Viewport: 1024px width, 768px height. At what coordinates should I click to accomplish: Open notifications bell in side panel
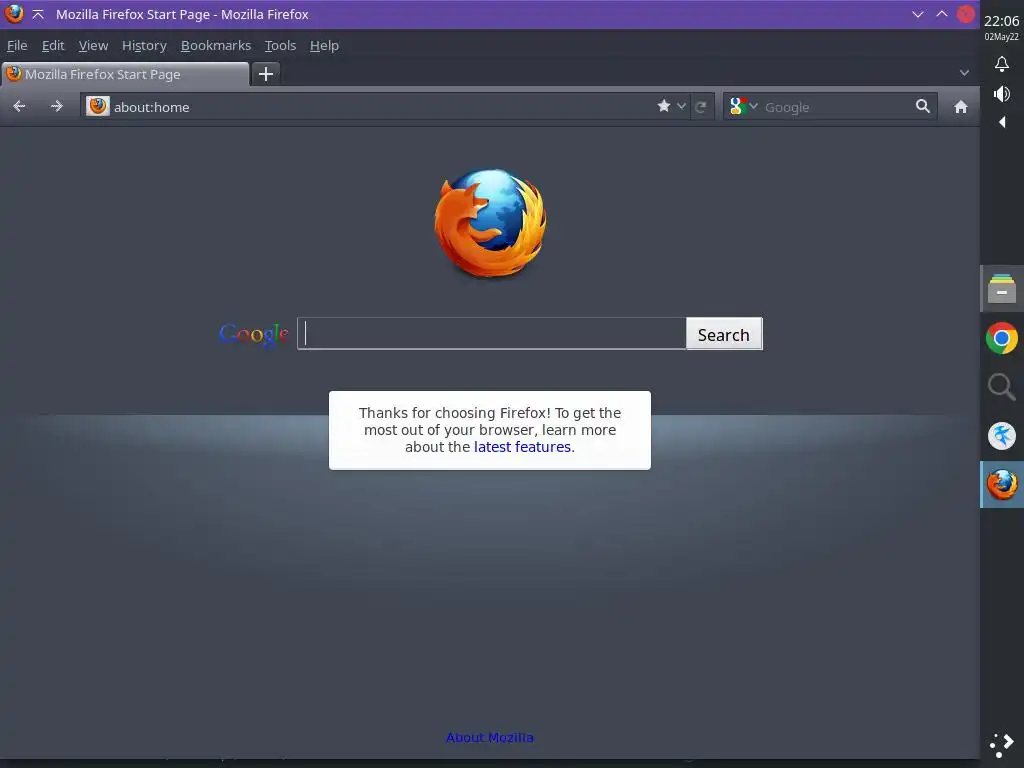tap(1001, 64)
